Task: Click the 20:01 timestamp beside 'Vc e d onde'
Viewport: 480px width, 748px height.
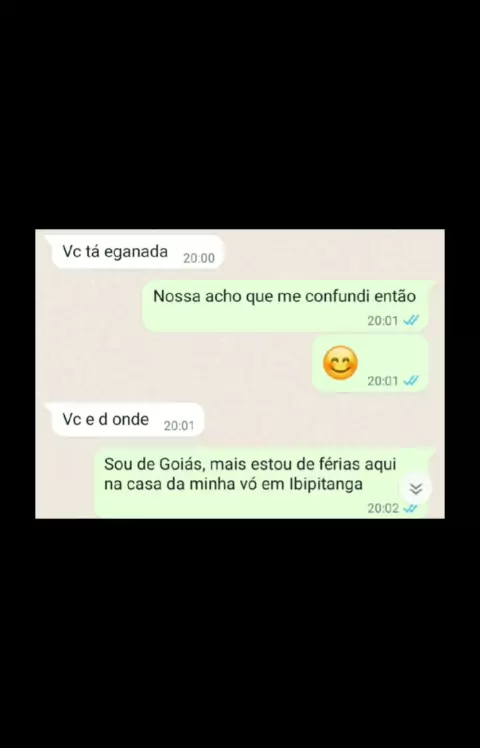Action: point(179,426)
